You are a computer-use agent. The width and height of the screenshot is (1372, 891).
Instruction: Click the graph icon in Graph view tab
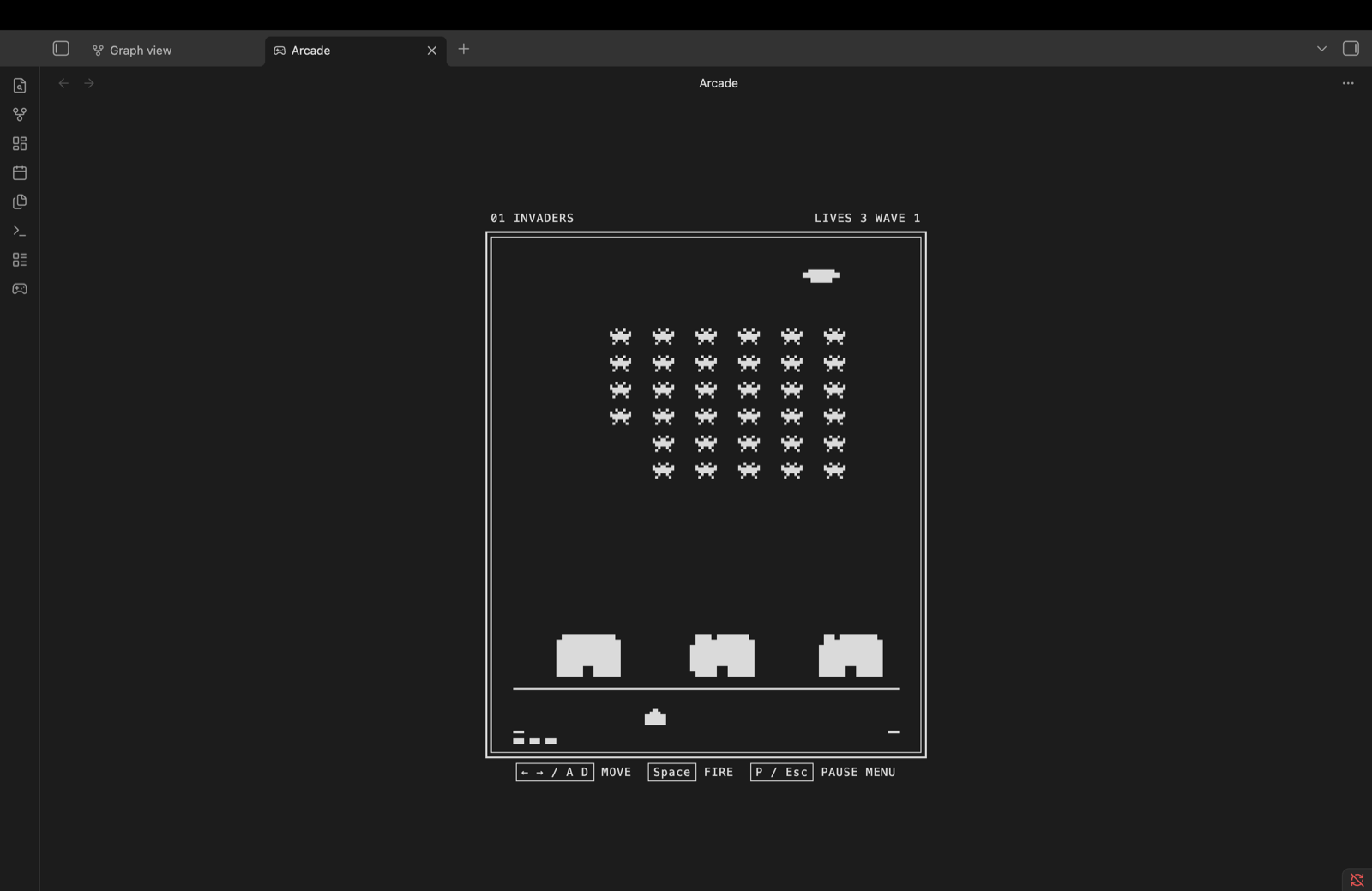click(98, 51)
